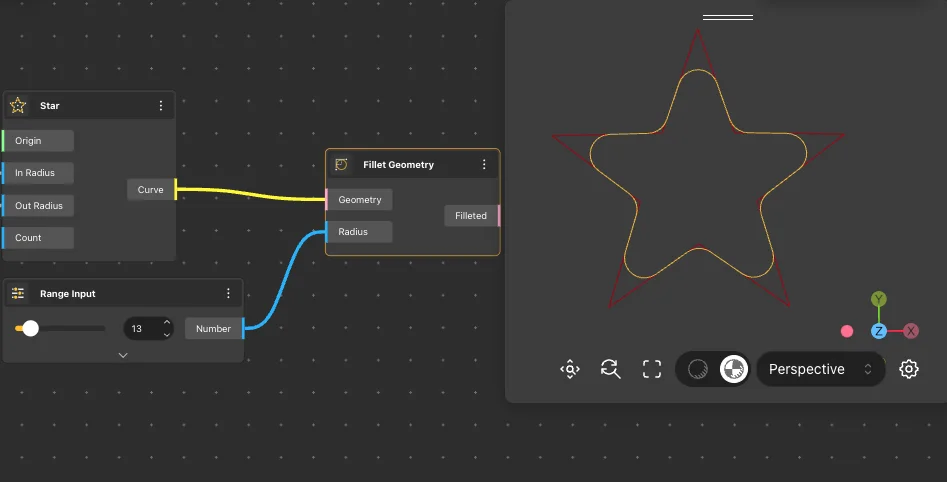The height and width of the screenshot is (482, 947).
Task: Open viewport settings gear
Action: (x=908, y=369)
